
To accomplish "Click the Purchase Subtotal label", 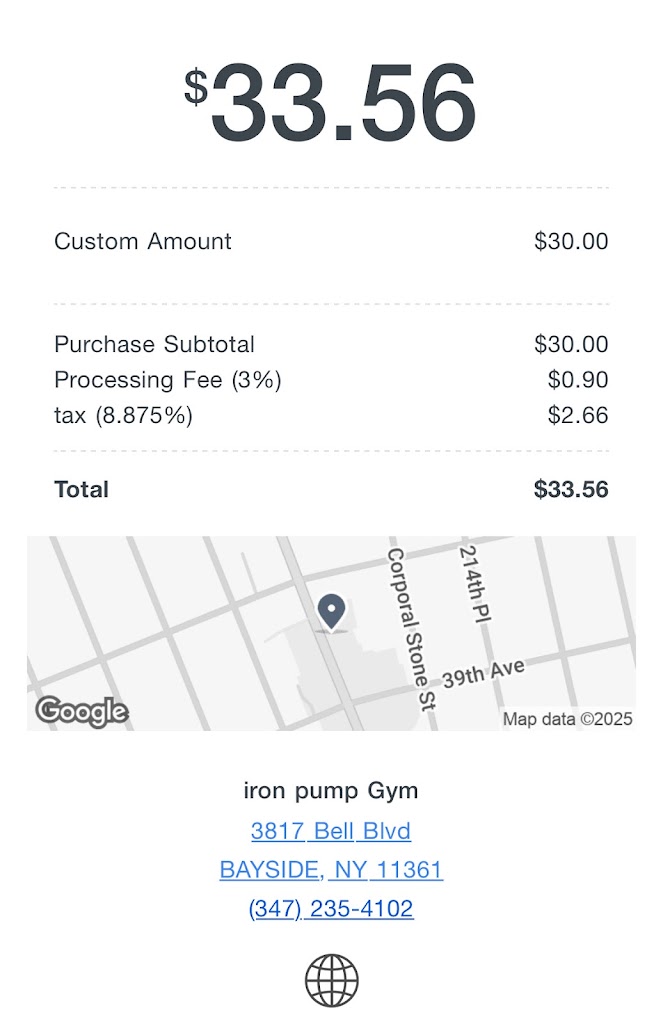I will [155, 344].
